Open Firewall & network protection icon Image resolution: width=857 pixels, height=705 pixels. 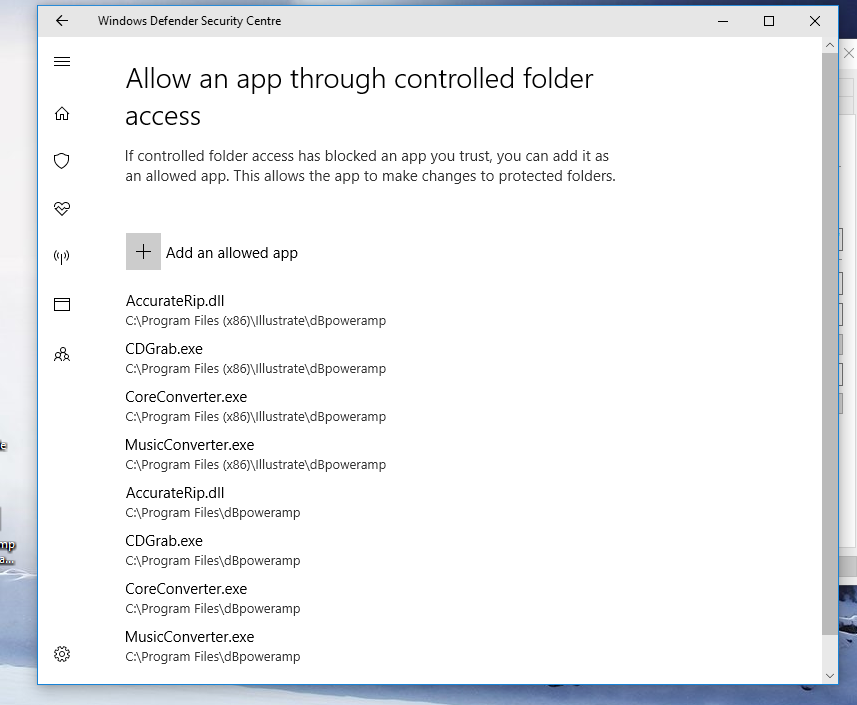[62, 257]
